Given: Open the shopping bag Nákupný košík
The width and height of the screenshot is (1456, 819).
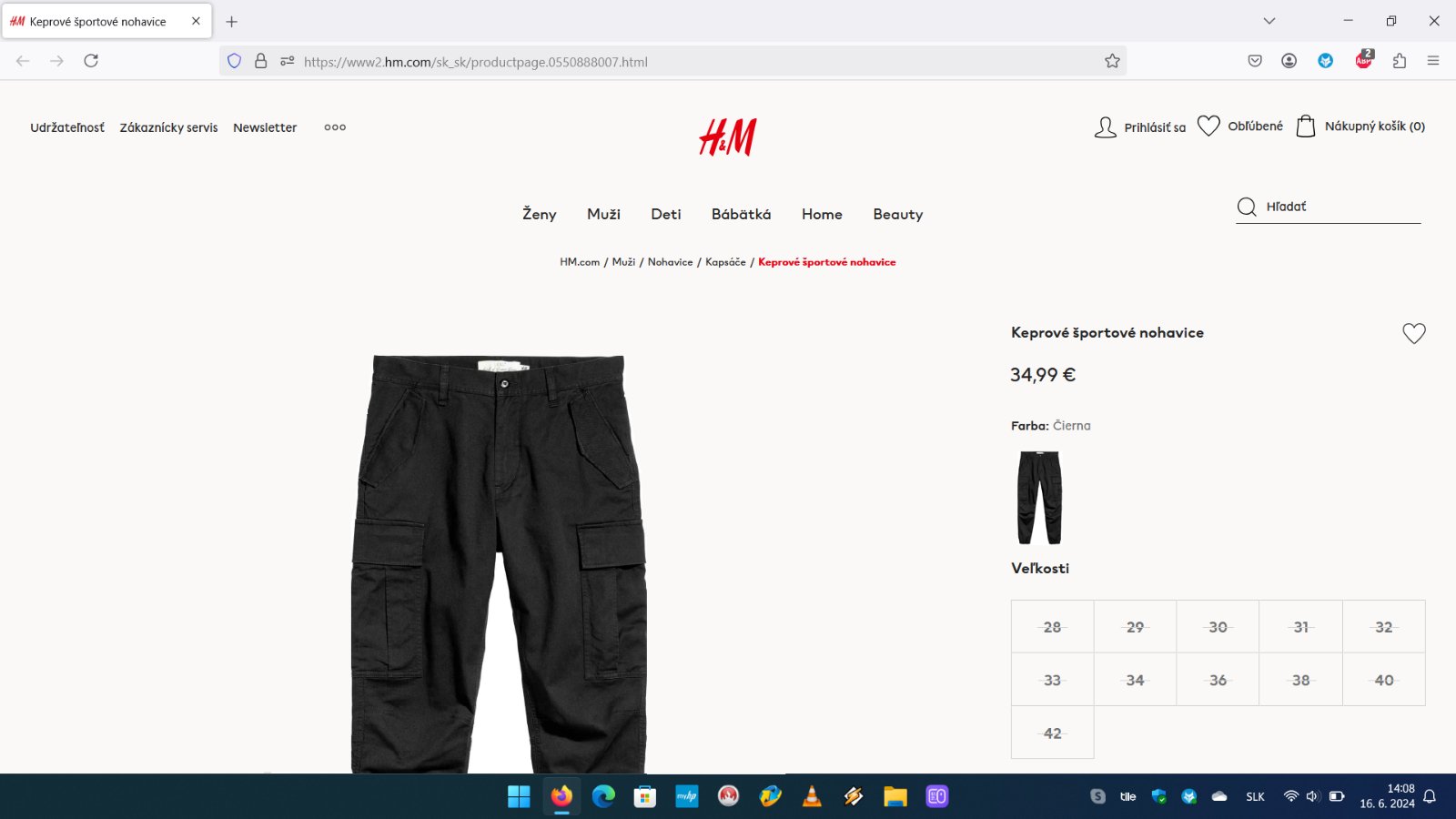Looking at the screenshot, I should coord(1305,126).
